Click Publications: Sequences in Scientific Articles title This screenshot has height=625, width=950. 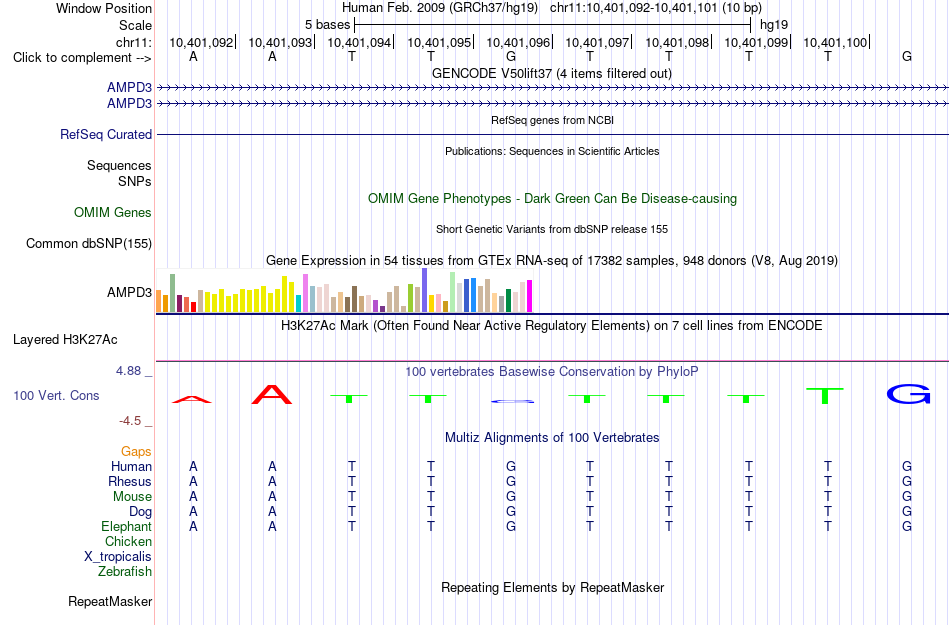pos(552,151)
